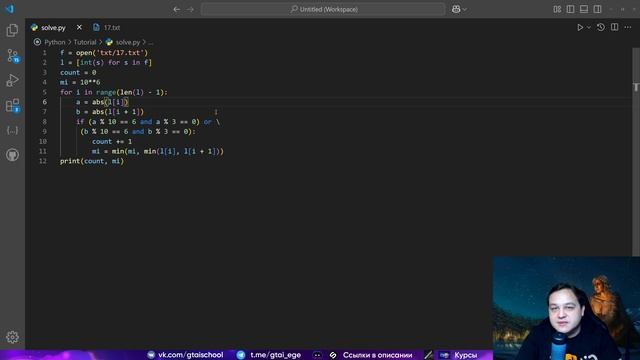
Task: Click the code "b = abs(l[i + 1])"
Action: point(110,112)
